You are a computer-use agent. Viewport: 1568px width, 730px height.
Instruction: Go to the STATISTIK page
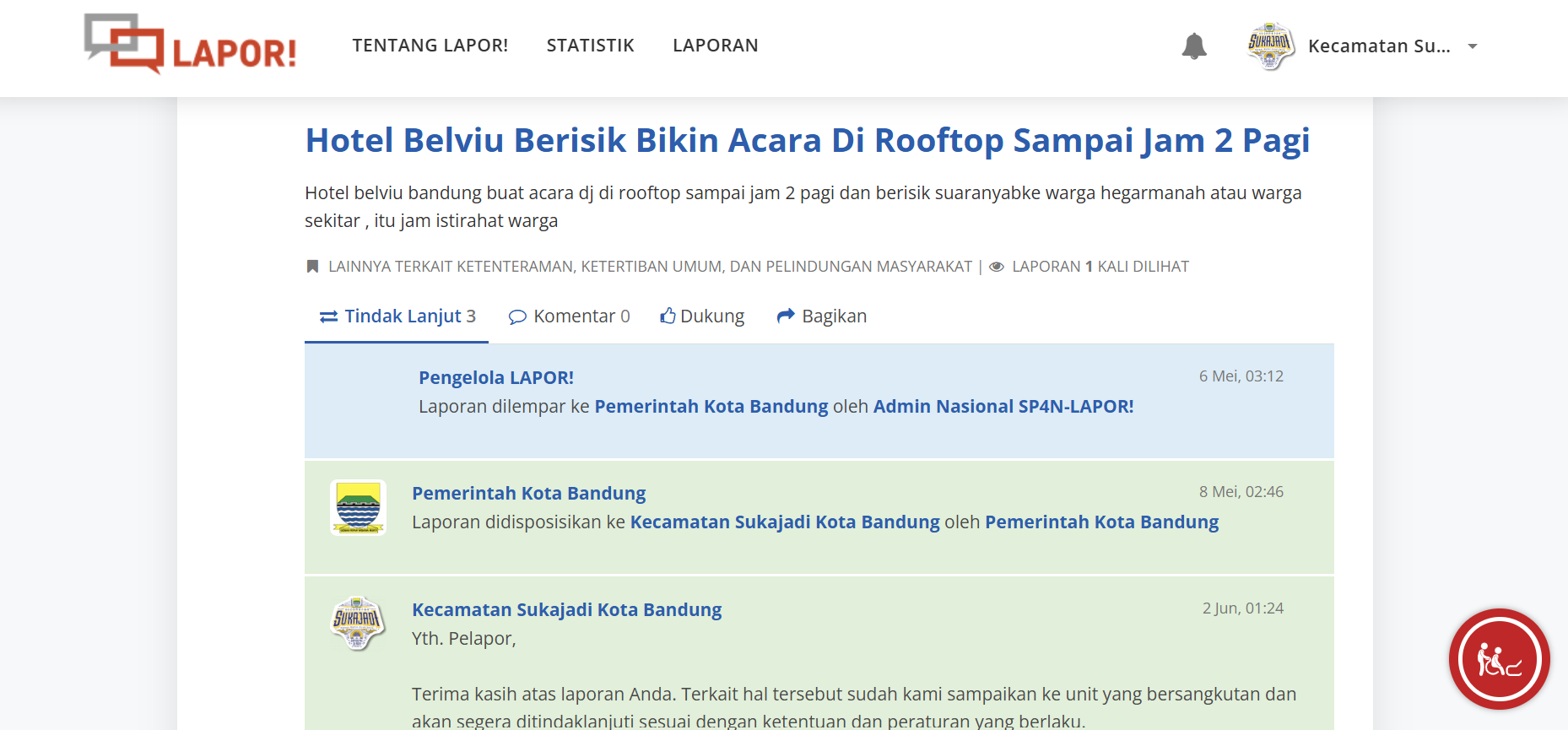(590, 46)
